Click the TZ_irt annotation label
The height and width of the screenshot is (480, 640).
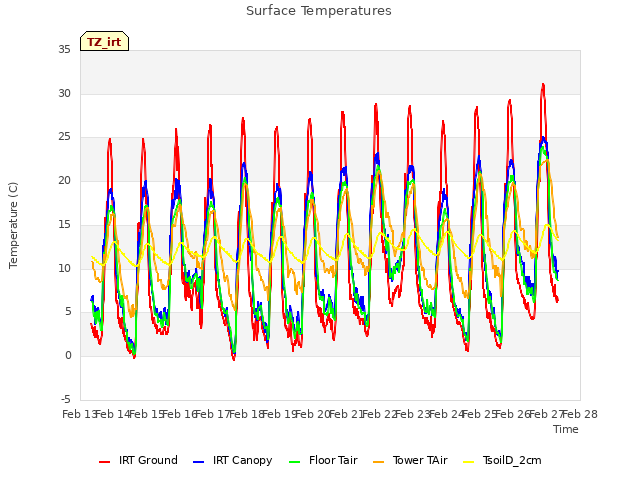click(104, 42)
